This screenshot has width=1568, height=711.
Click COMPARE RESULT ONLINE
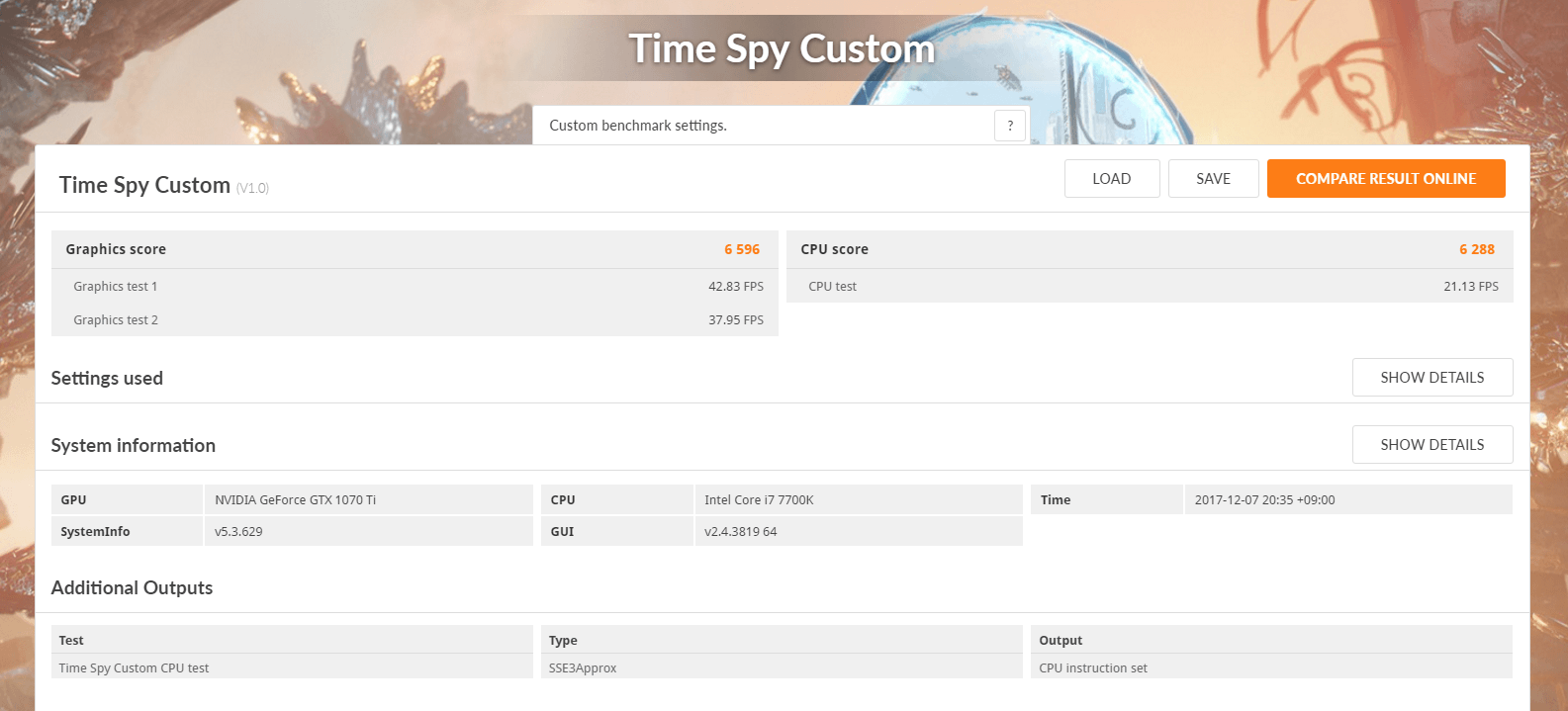(1385, 179)
